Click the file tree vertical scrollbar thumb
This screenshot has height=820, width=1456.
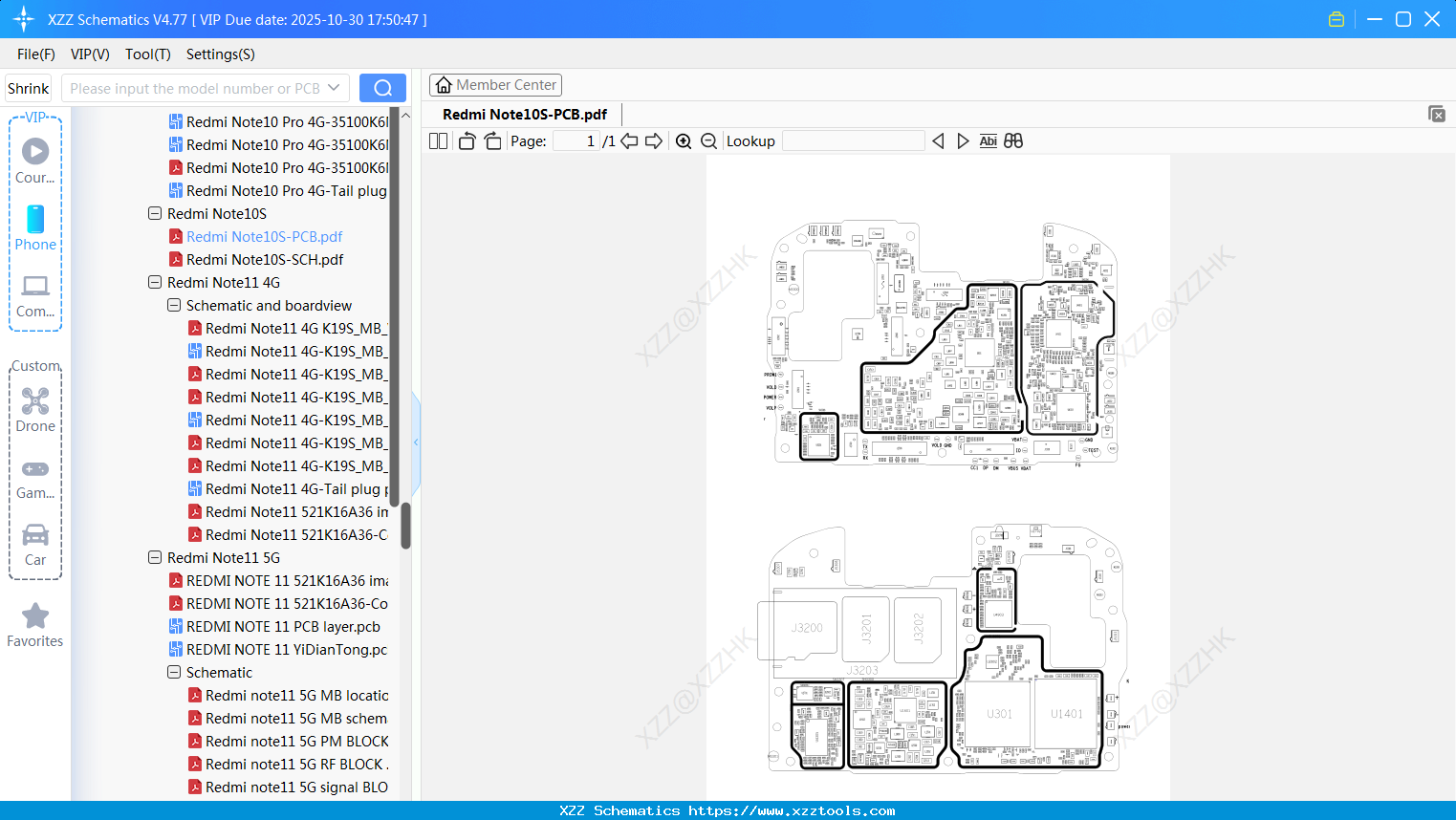tap(405, 526)
